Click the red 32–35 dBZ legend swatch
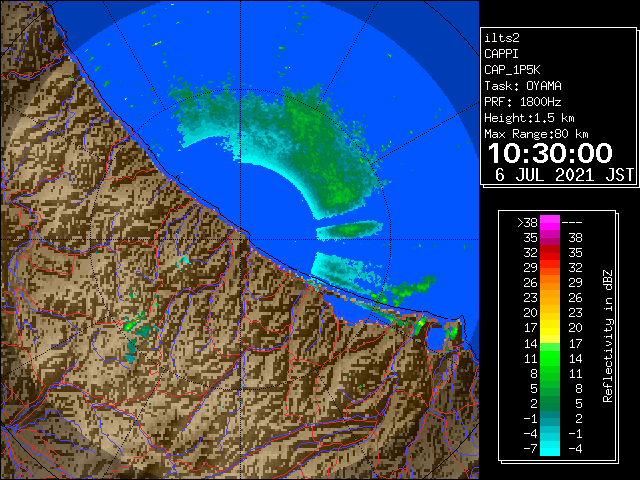This screenshot has width=640, height=480. [549, 253]
